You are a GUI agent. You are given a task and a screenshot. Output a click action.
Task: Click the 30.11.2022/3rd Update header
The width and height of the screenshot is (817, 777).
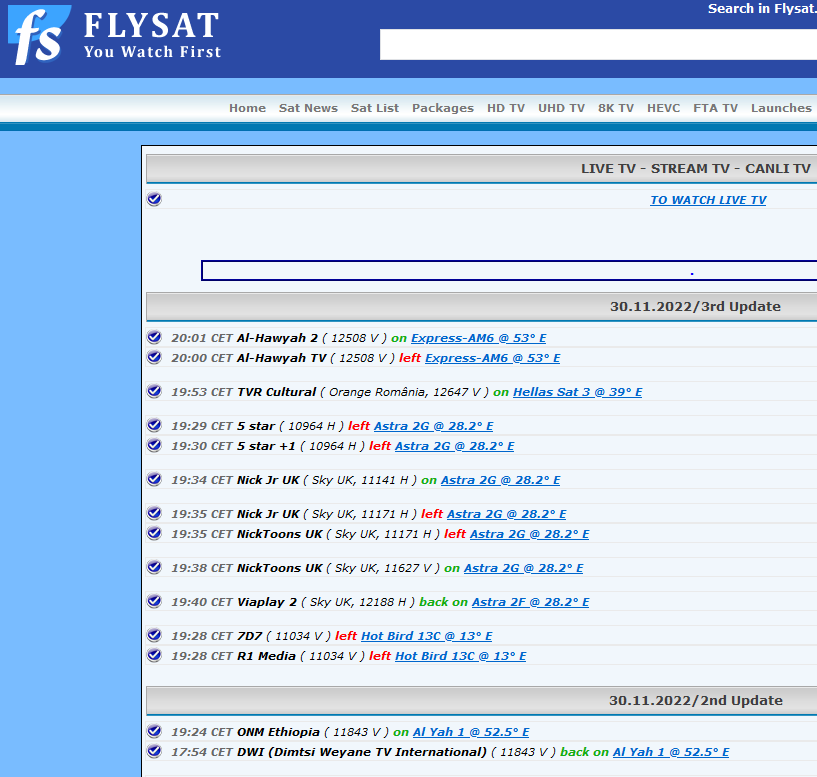tap(695, 306)
